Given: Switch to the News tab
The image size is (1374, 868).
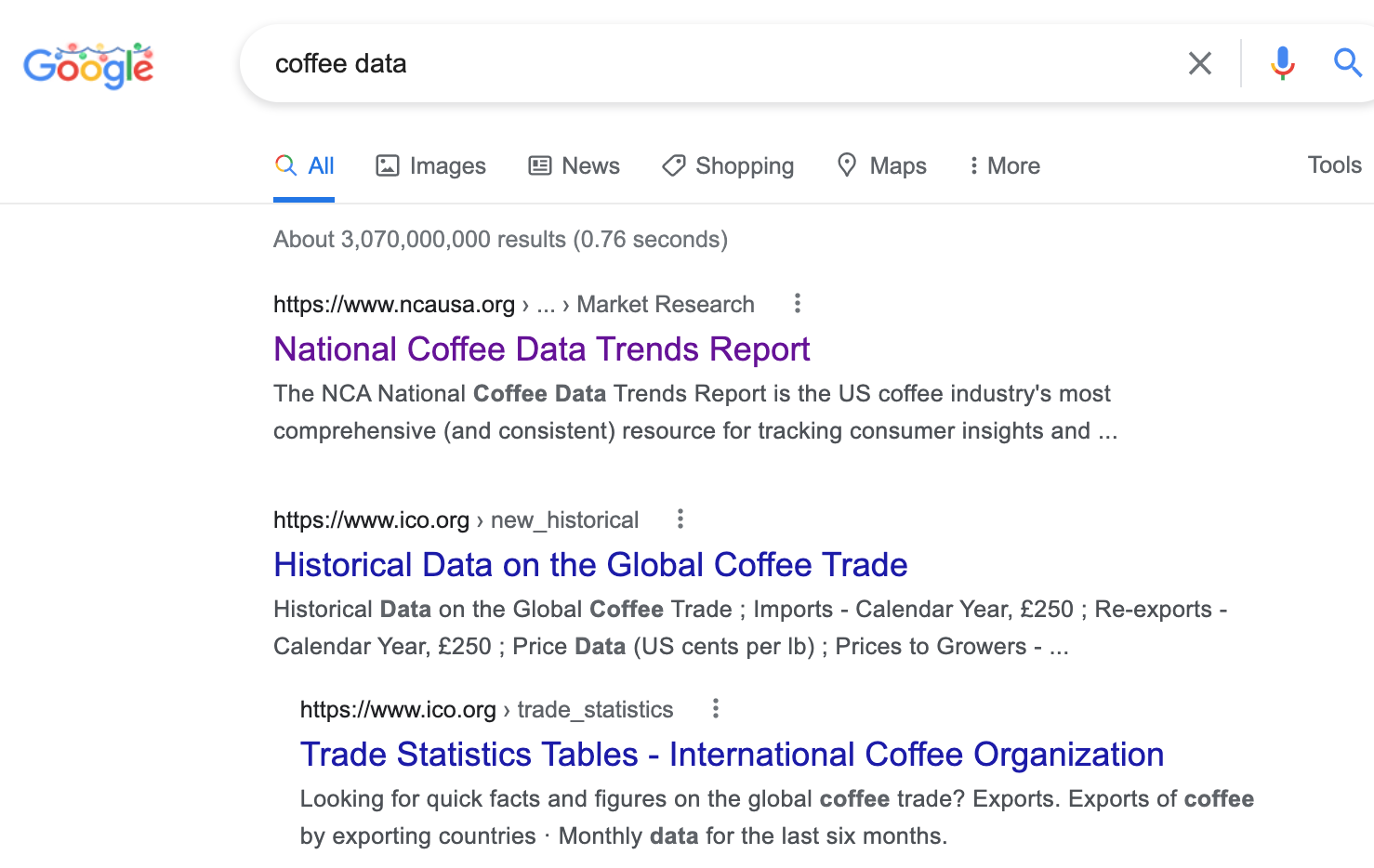Looking at the screenshot, I should click(x=574, y=165).
